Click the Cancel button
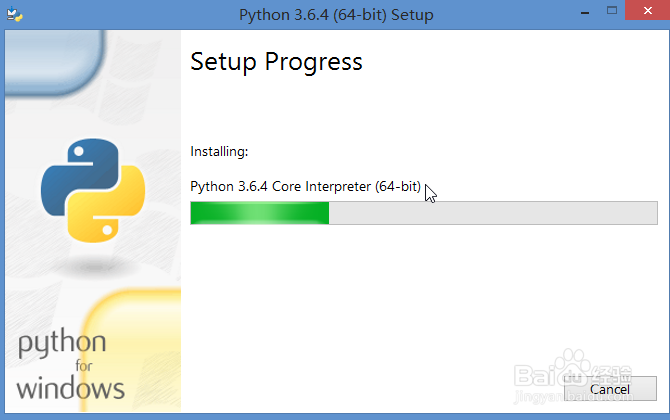670x420 pixels. tap(610, 388)
